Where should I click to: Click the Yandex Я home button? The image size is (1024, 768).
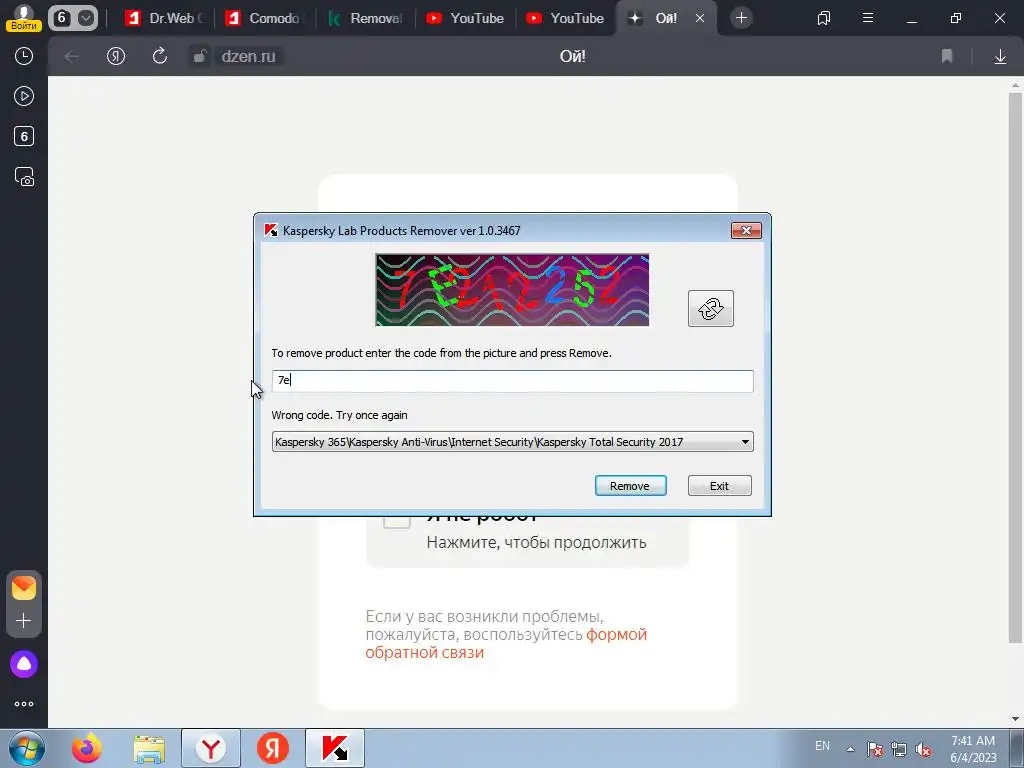coord(116,56)
